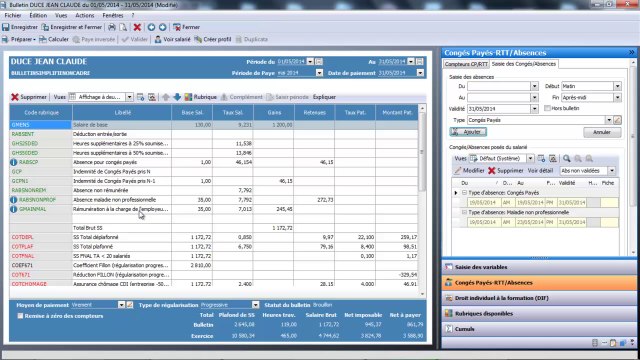Click the edit icon beside Type
This screenshot has width=640, height=360.
click(617, 120)
